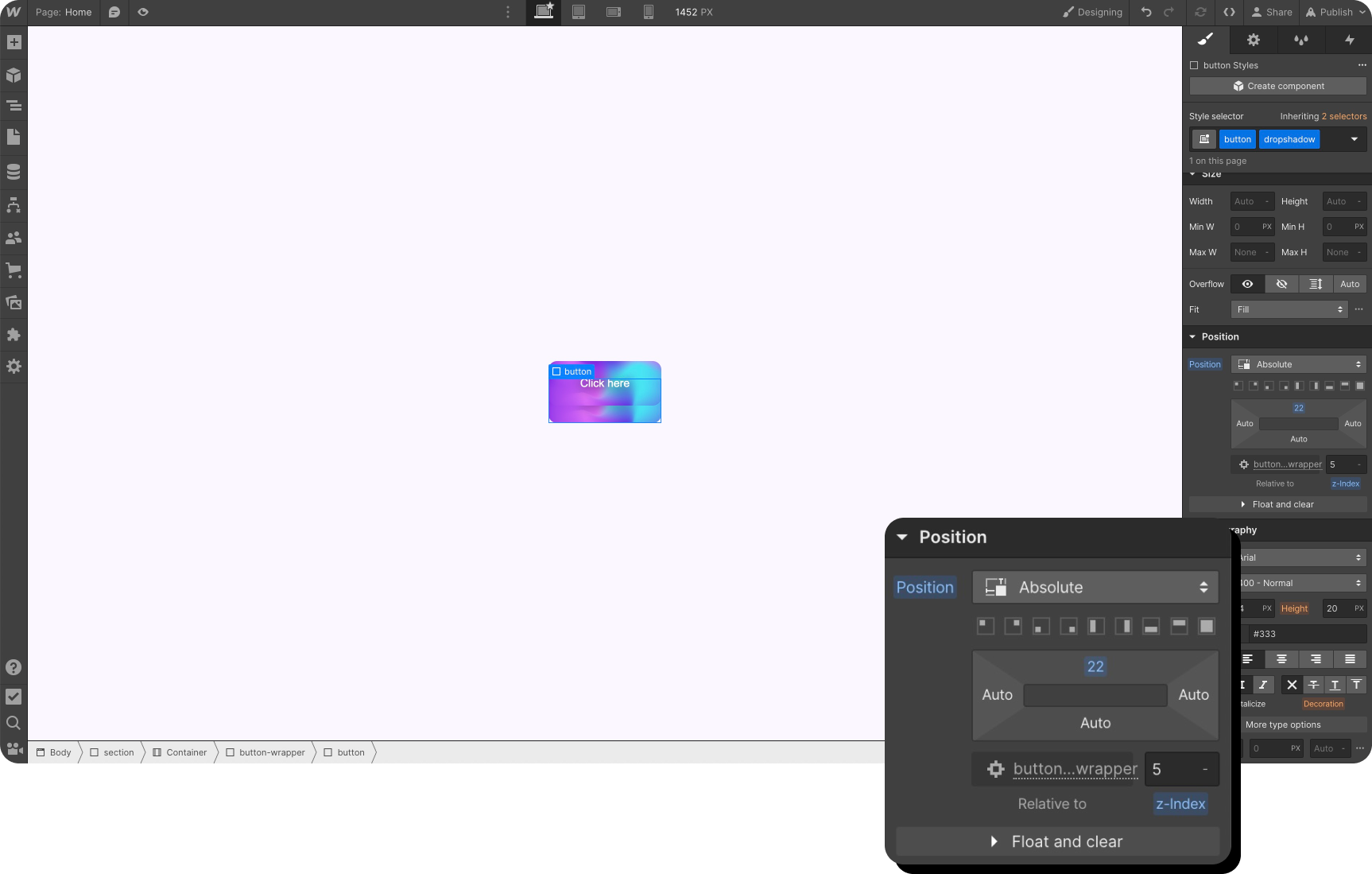Image resolution: width=1372 pixels, height=874 pixels.
Task: Click the #333 color value field
Action: 1304,634
